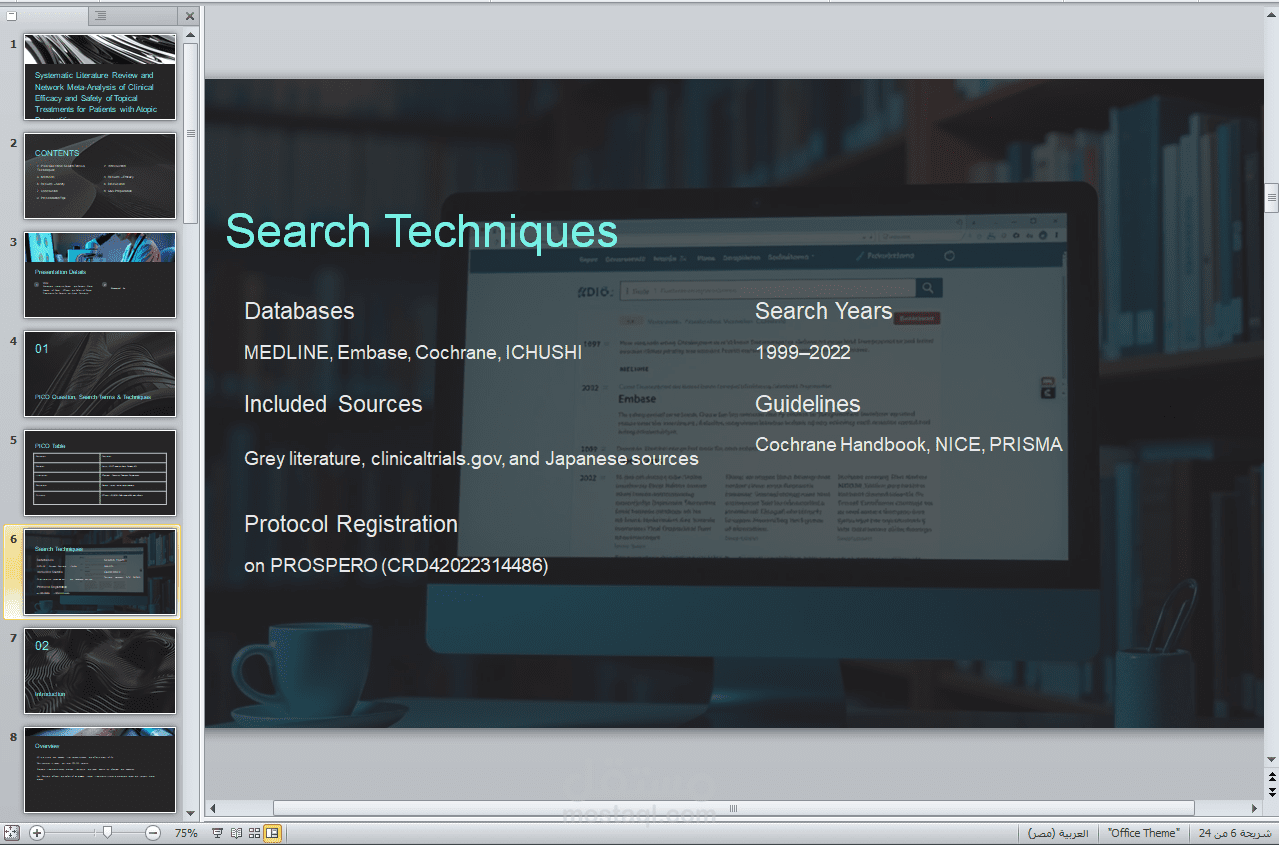Select slide 1 thumbnail

[x=100, y=77]
